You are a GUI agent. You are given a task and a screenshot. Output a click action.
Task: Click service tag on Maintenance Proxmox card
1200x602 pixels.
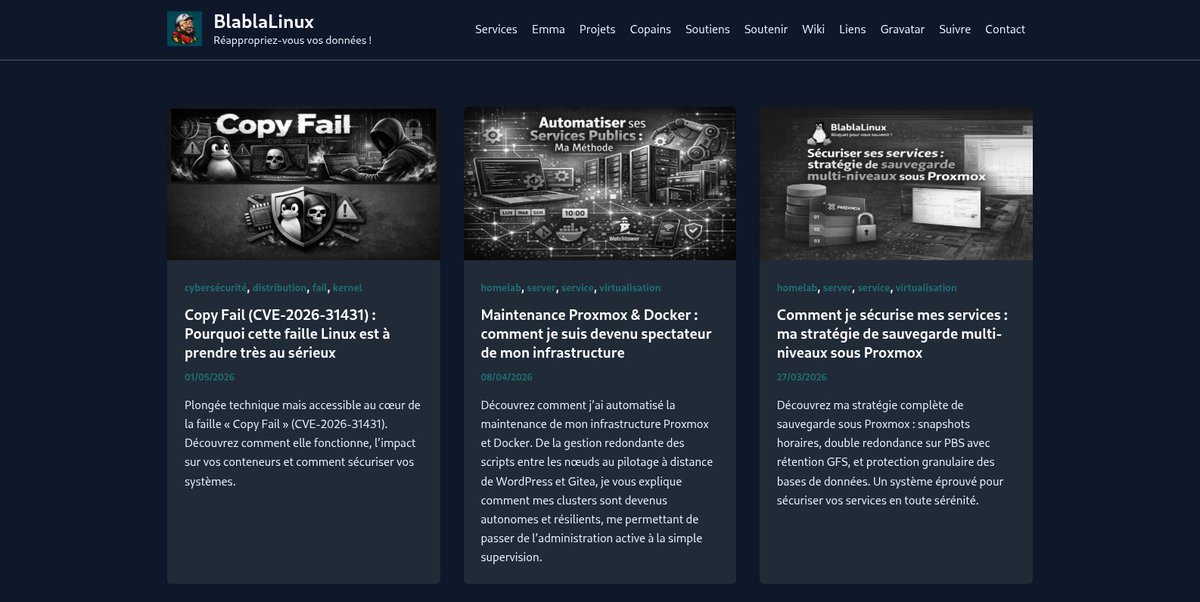(578, 288)
